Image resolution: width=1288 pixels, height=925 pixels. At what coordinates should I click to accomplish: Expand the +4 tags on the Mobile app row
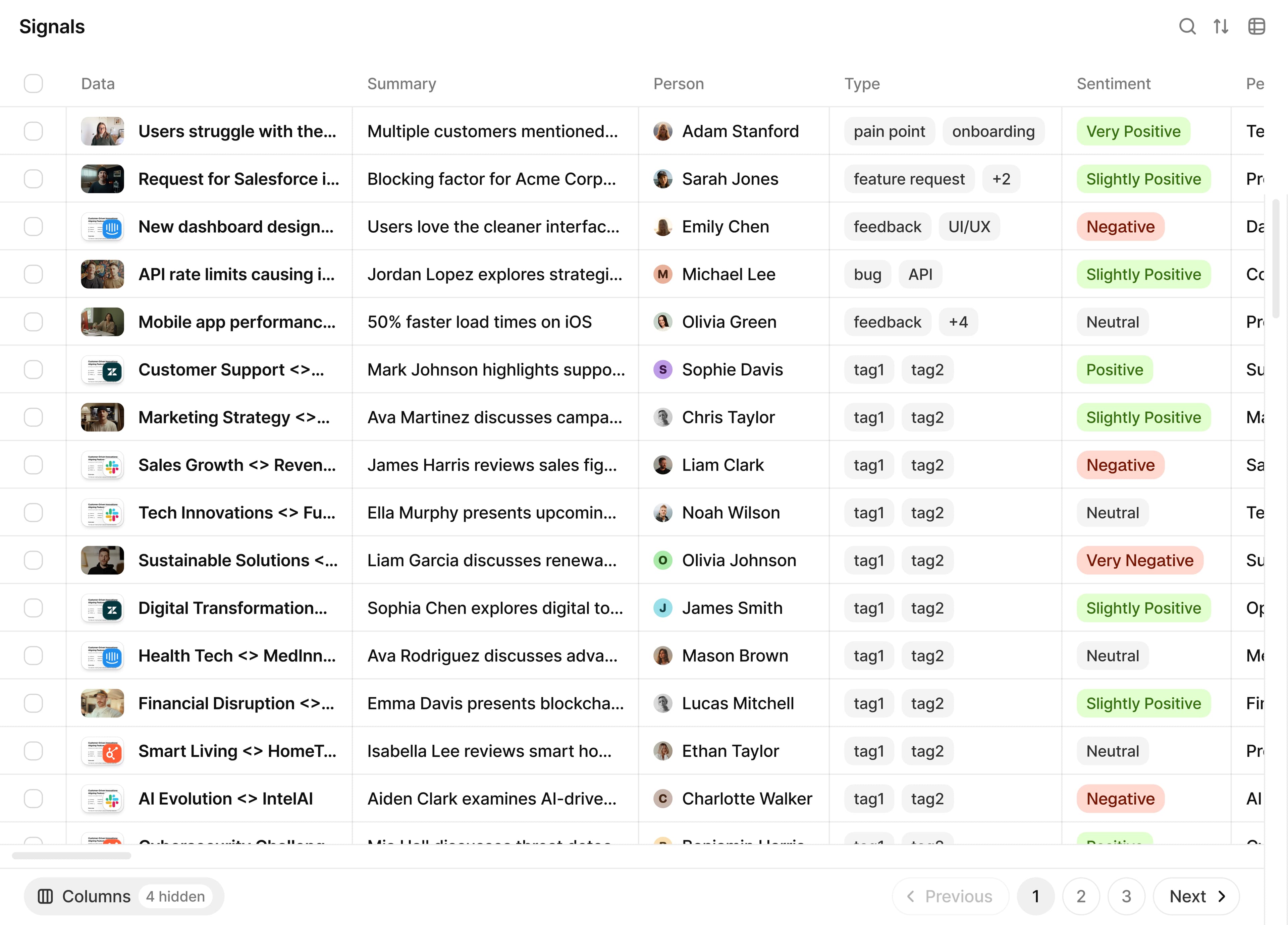pyautogui.click(x=958, y=322)
